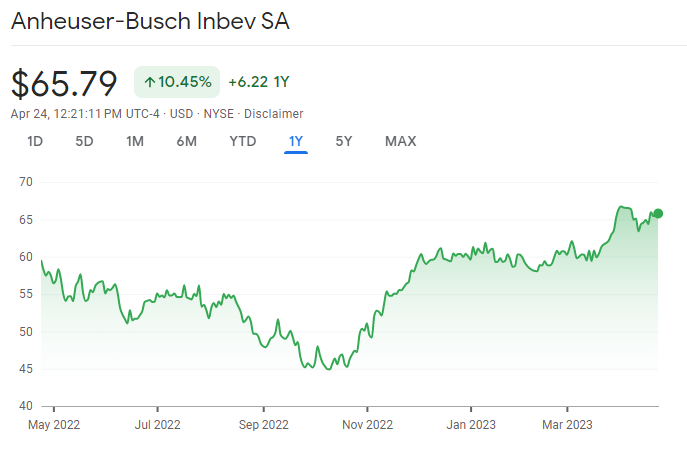Click the green endpoint dot on chart
This screenshot has width=687, height=452.
click(658, 213)
